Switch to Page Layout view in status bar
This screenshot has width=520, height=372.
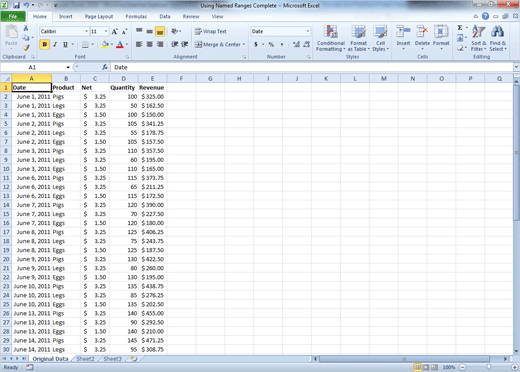426,367
